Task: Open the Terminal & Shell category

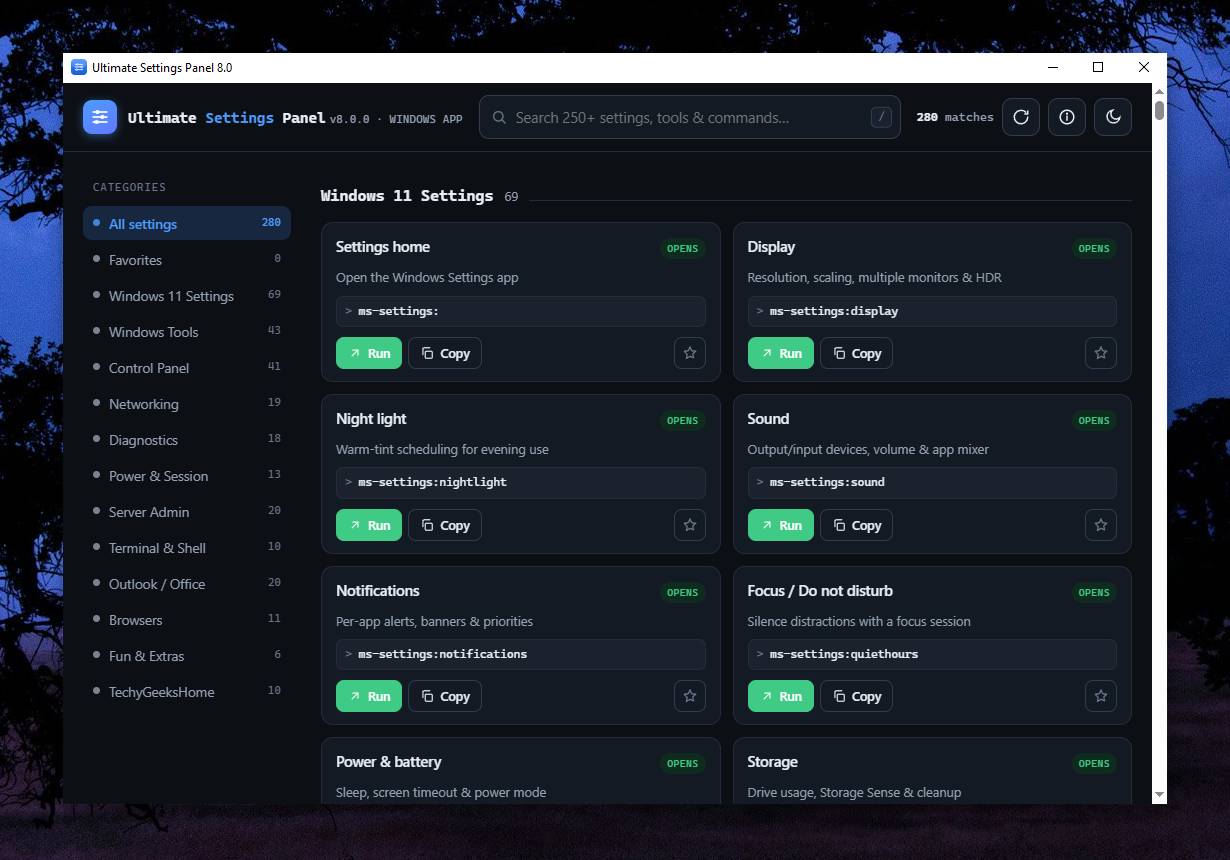Action: [187, 547]
